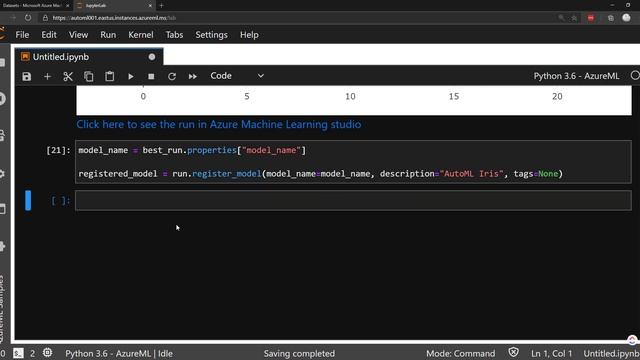Click the site lock icon in address bar

45,18
